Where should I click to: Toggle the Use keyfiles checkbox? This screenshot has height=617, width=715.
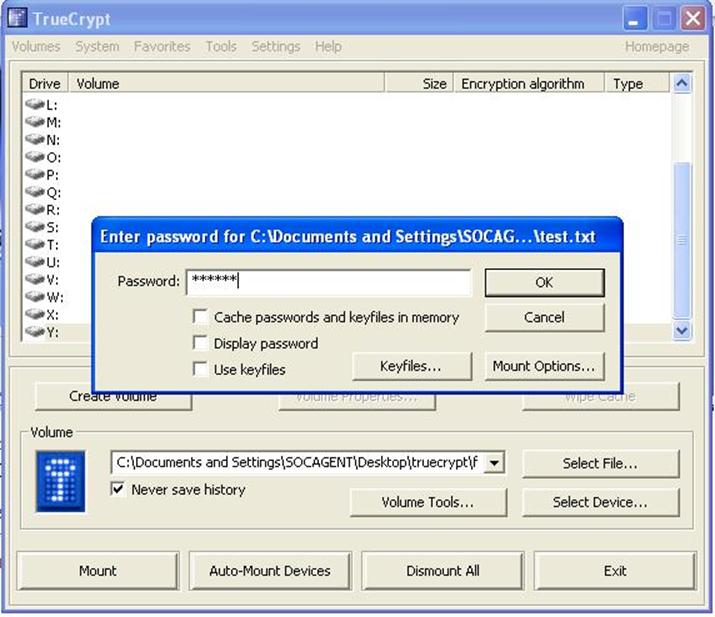[x=201, y=369]
